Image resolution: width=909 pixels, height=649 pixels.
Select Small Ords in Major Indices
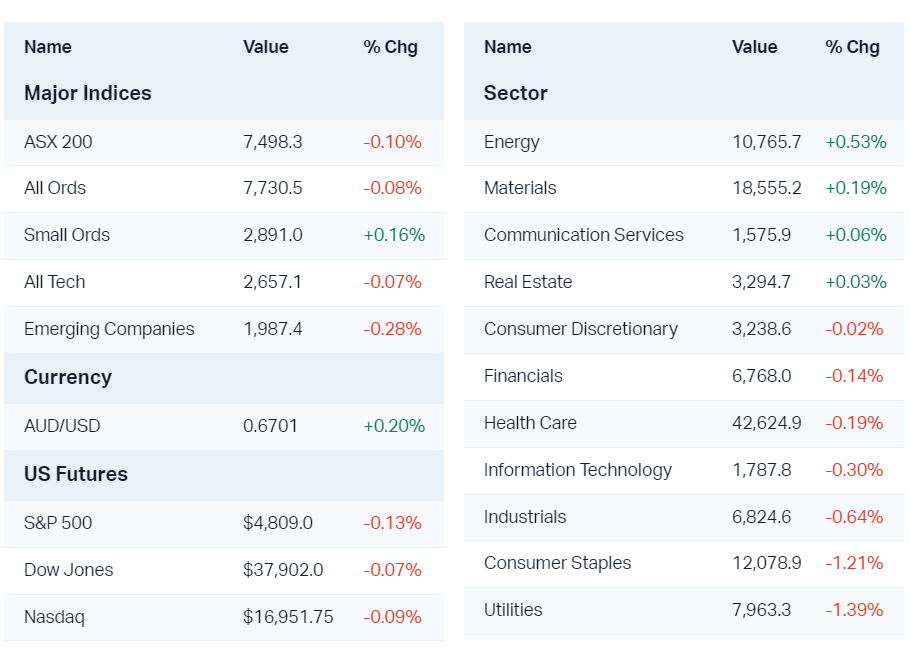click(67, 235)
